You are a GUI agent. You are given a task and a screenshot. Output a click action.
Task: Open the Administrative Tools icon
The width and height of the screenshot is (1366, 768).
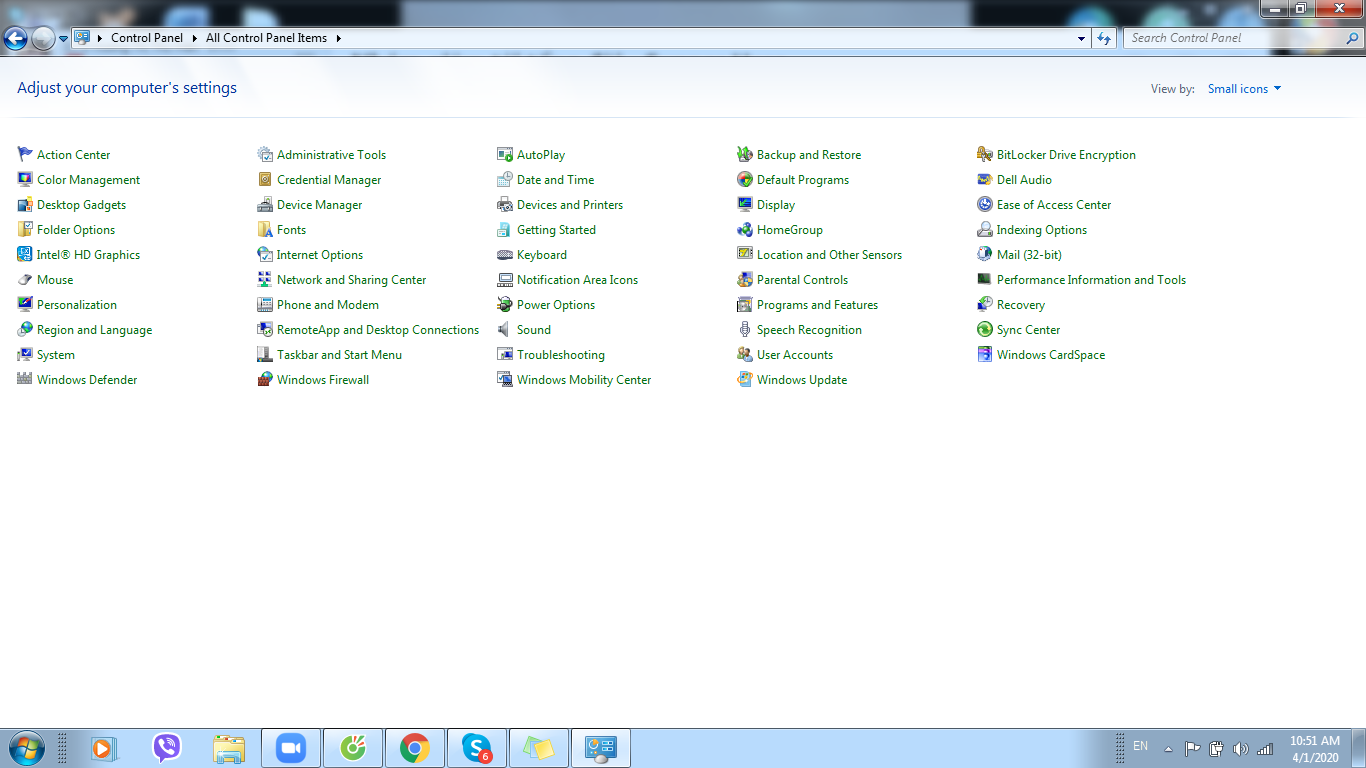[265, 154]
